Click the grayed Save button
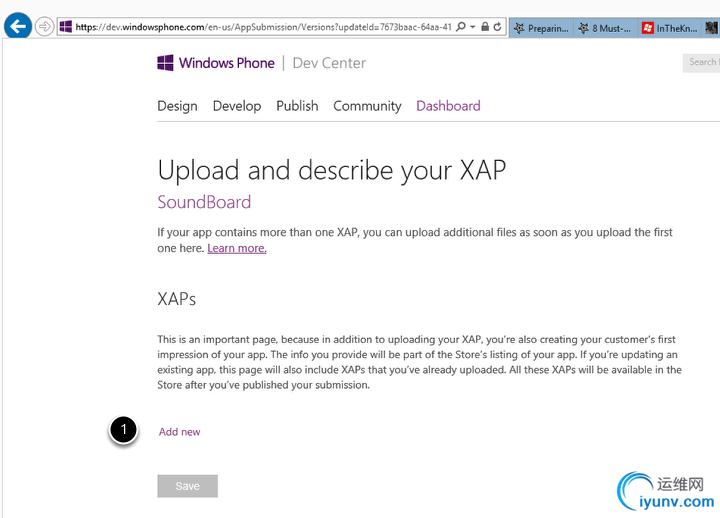This screenshot has height=518, width=720. coord(187,486)
